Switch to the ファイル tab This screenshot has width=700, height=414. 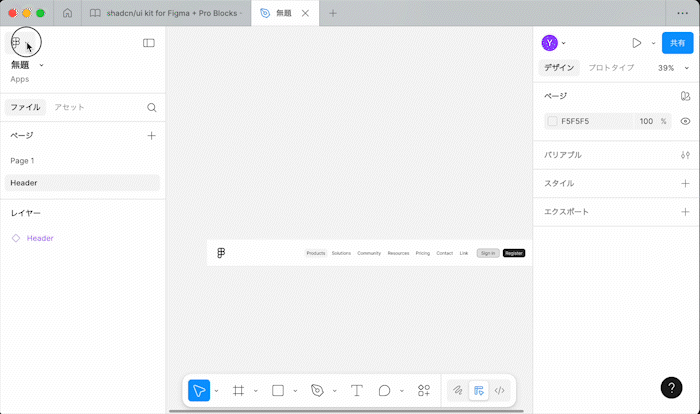(25, 107)
